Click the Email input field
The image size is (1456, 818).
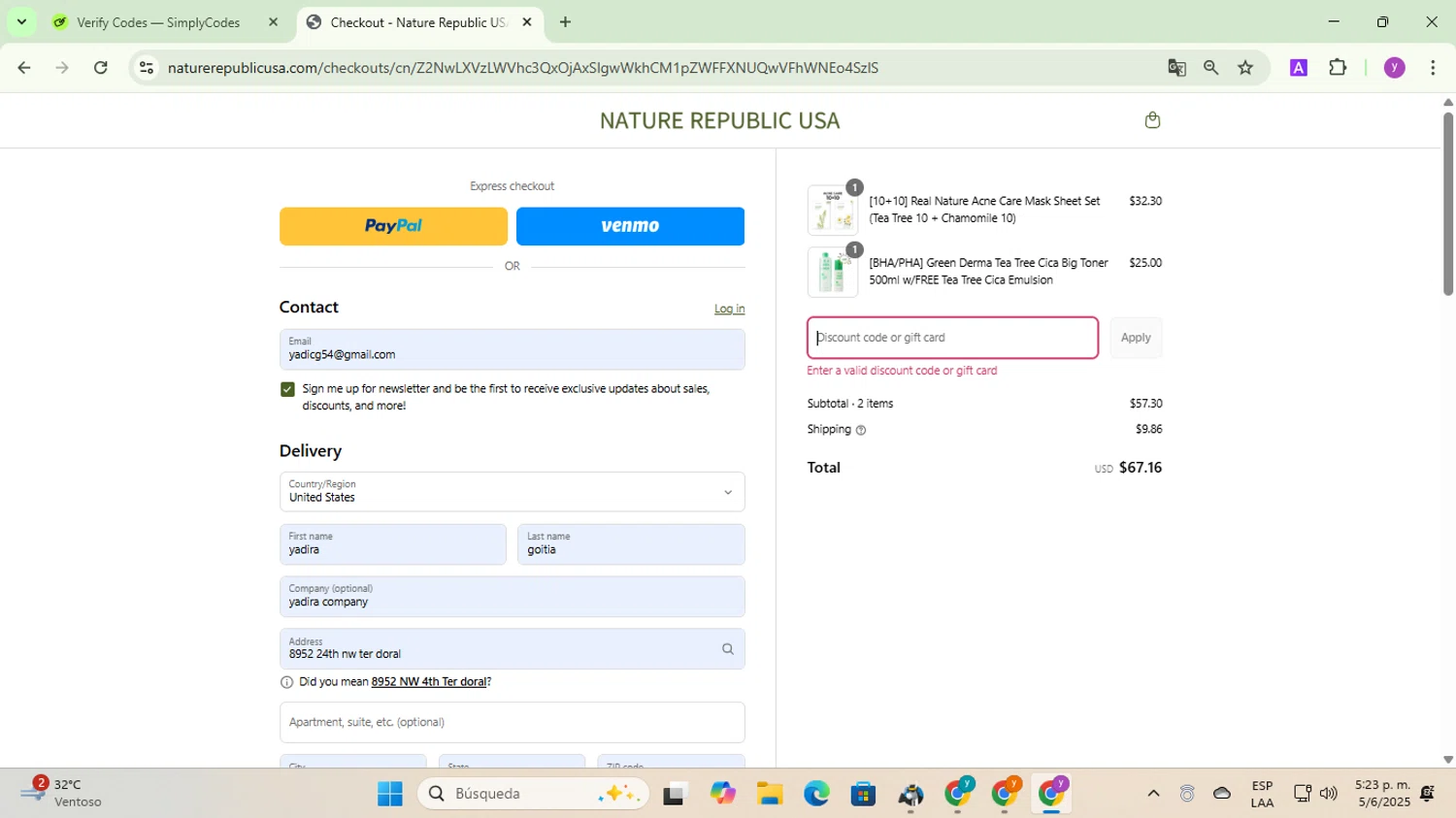pyautogui.click(x=513, y=349)
